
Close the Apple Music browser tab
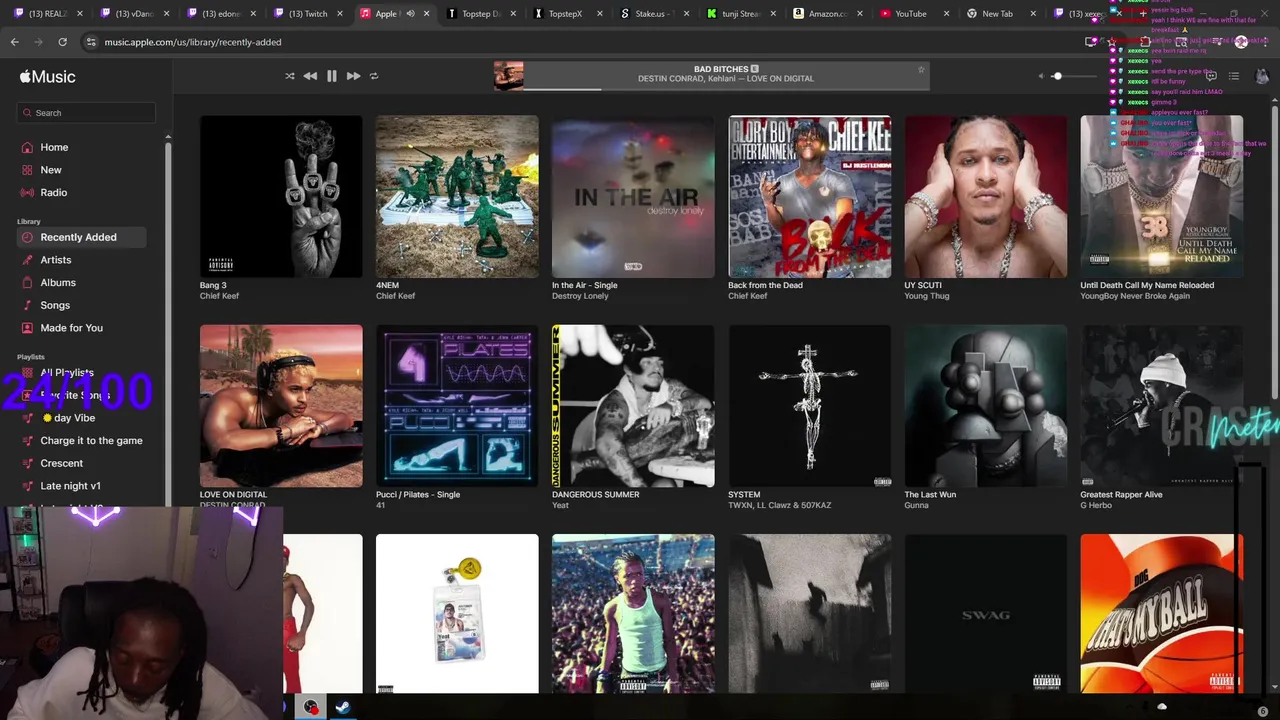point(427,14)
